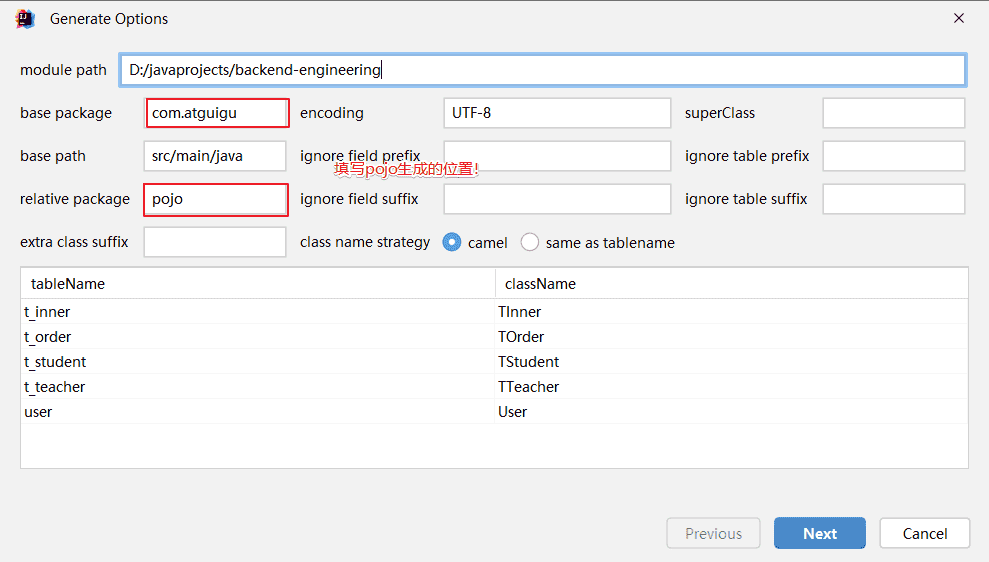The image size is (989, 562).
Task: Click the base package field
Action: tap(217, 113)
